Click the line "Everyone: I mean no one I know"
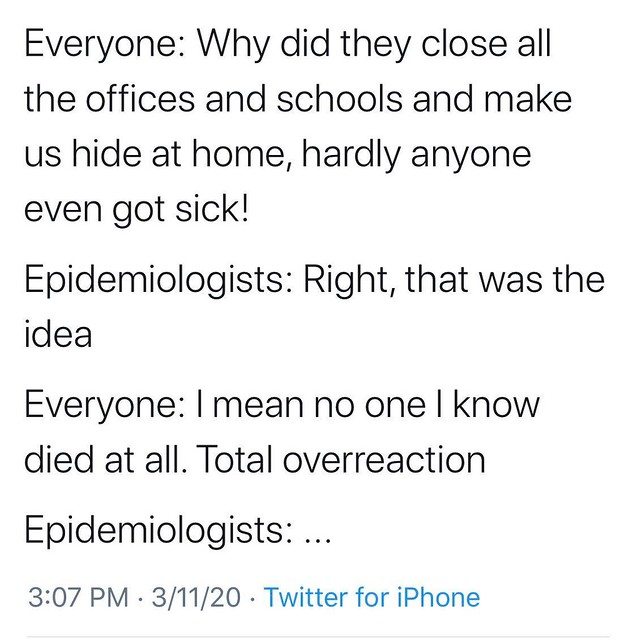 (280, 406)
